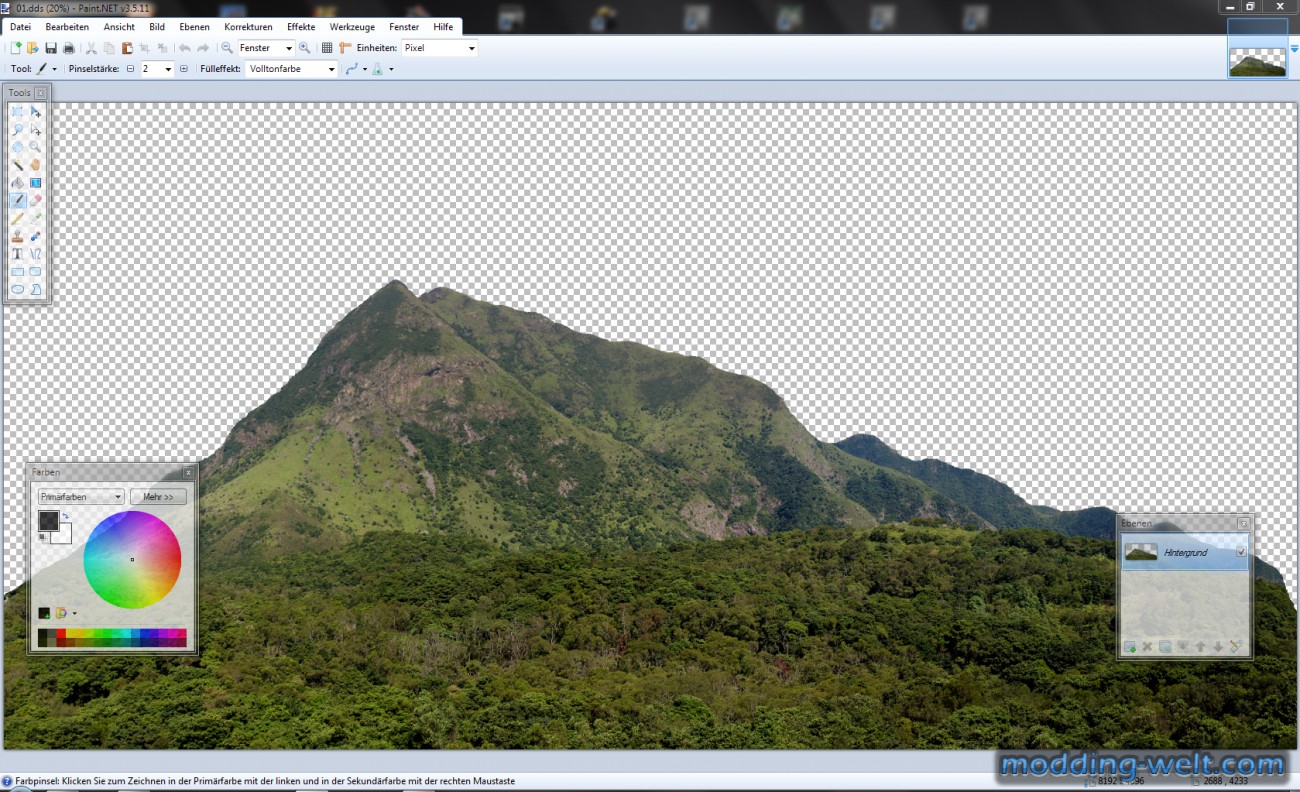
Task: Toggle visibility checkbox of Hintergrund layer
Action: 1241,552
